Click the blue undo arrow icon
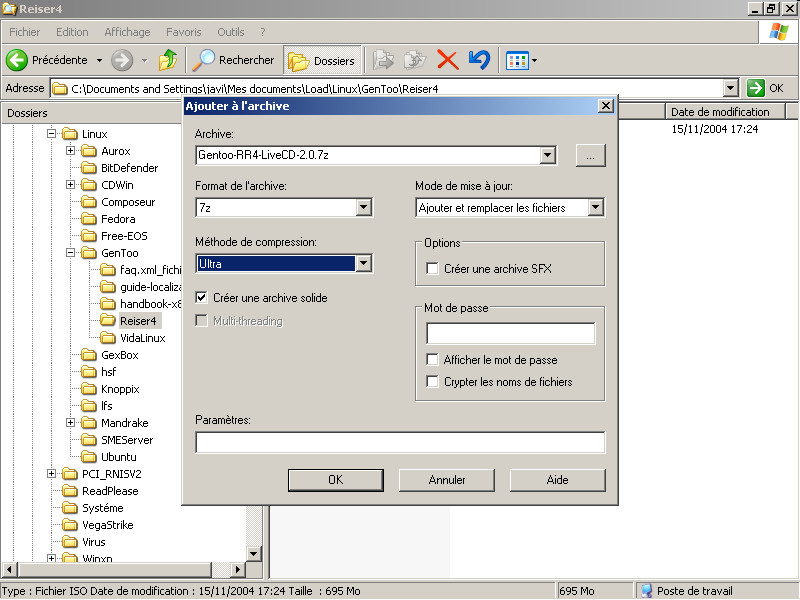Screen dimensions: 800x600 pyautogui.click(x=480, y=60)
